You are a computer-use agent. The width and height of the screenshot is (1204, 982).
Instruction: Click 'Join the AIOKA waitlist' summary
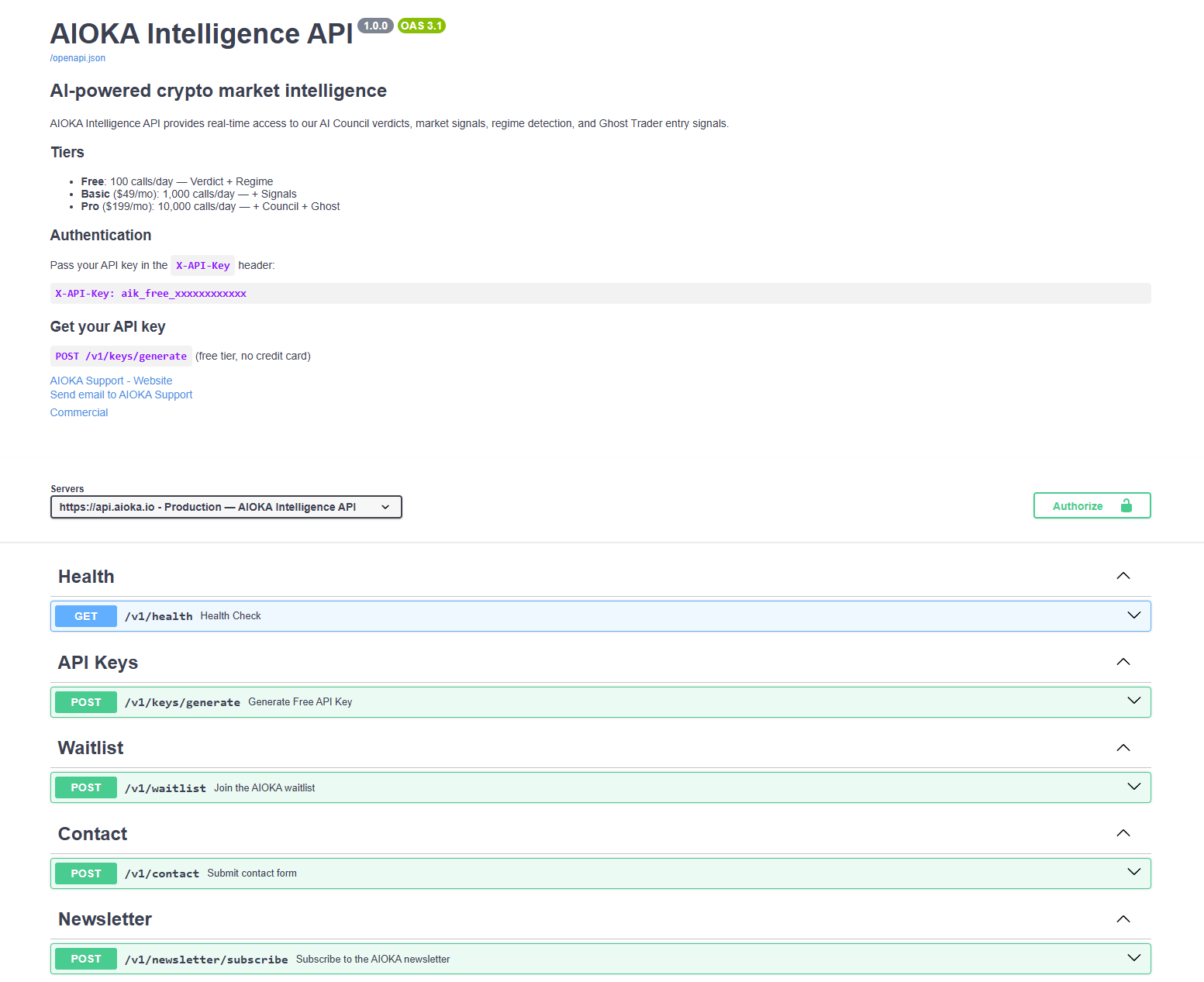(264, 787)
